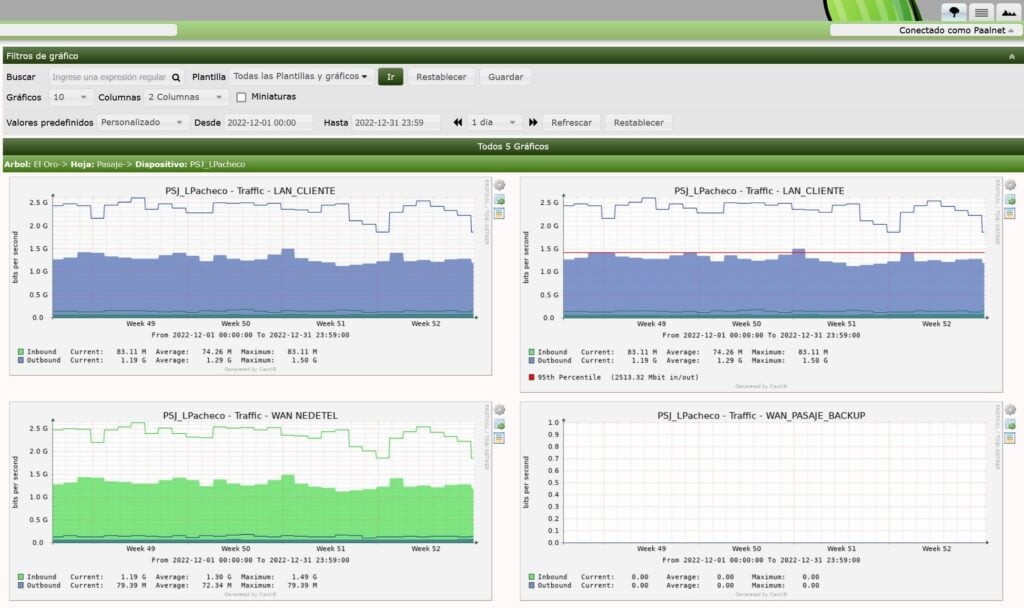Switch to List View mode icon
This screenshot has width=1024, height=608.
point(982,11)
